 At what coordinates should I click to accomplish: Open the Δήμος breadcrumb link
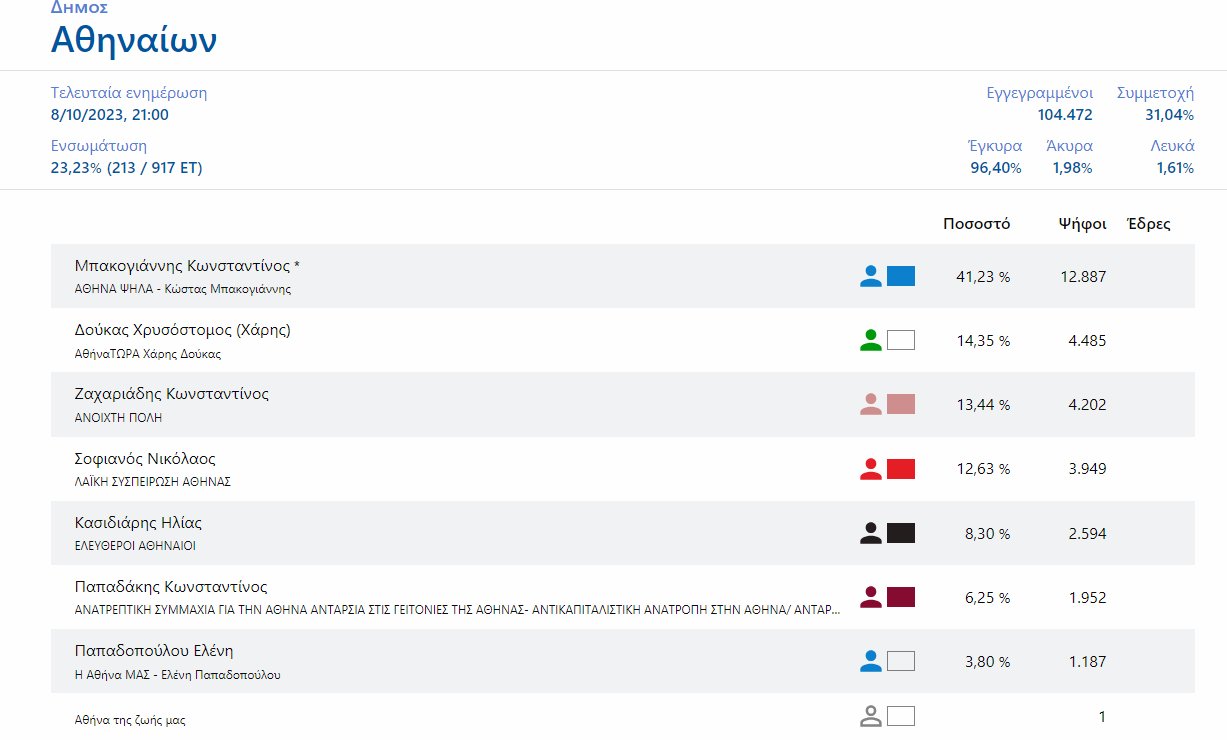coord(79,8)
